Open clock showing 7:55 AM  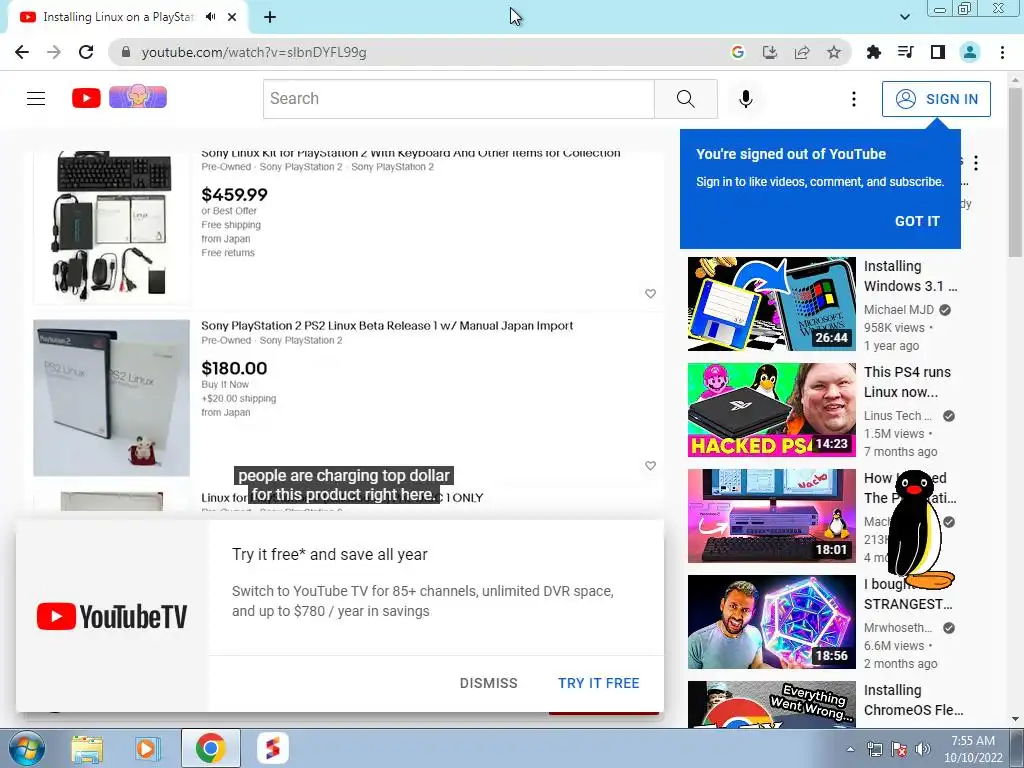click(973, 749)
